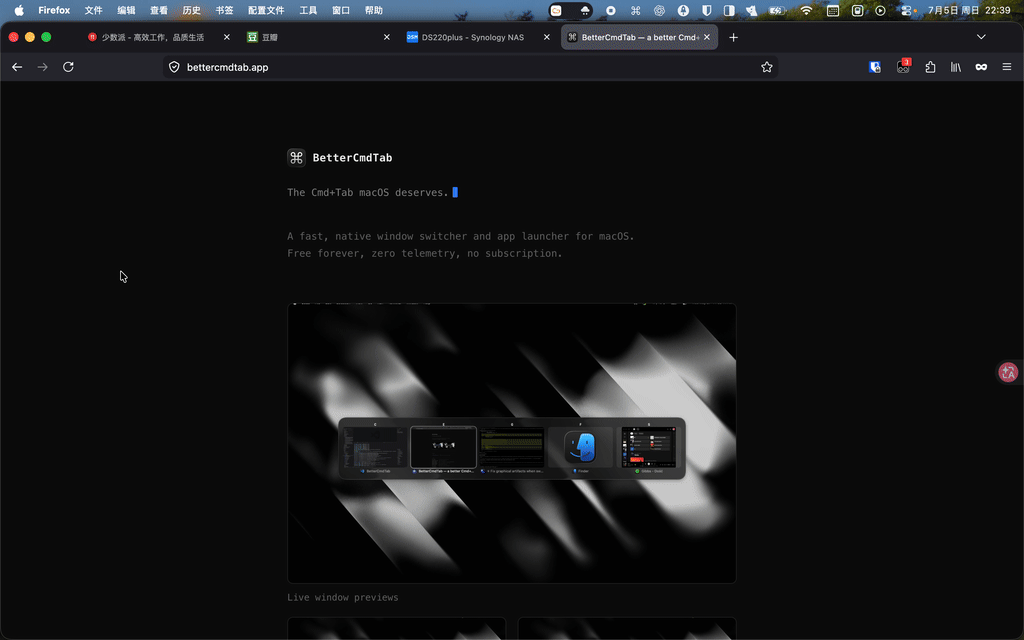This screenshot has width=1024, height=640.
Task: Reload the page with the refresh icon
Action: pyautogui.click(x=68, y=67)
